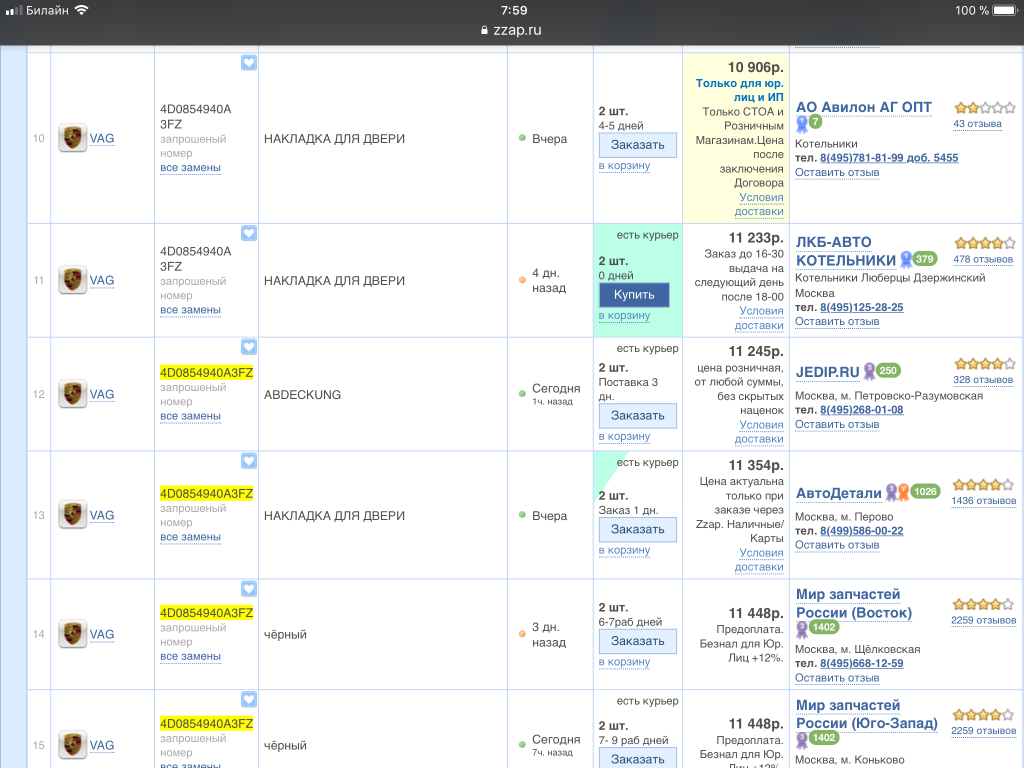Click the 1026 badge next to АвтоДетали
Image resolution: width=1024 pixels, height=768 pixels.
click(x=925, y=492)
